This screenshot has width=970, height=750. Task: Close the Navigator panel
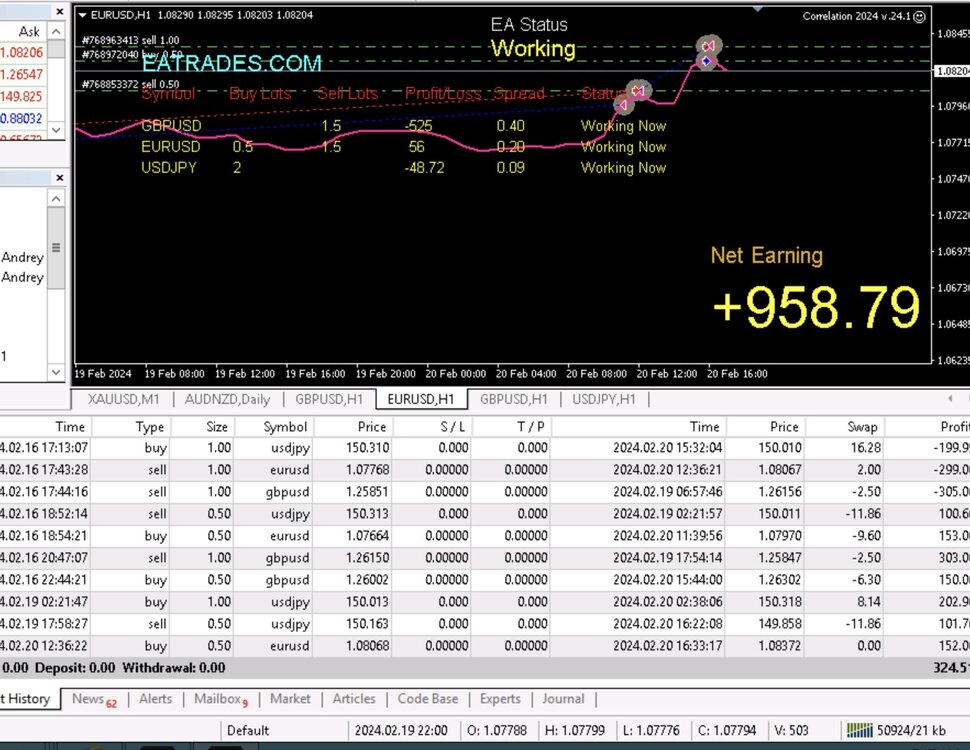(59, 178)
